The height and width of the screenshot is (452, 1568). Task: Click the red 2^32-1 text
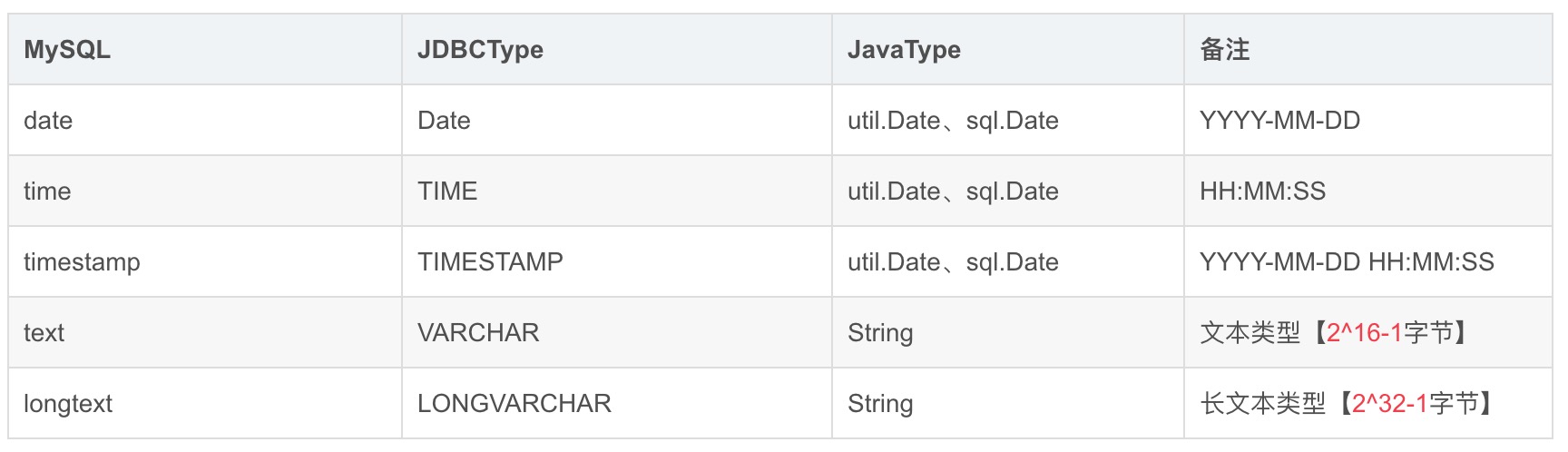[1389, 404]
